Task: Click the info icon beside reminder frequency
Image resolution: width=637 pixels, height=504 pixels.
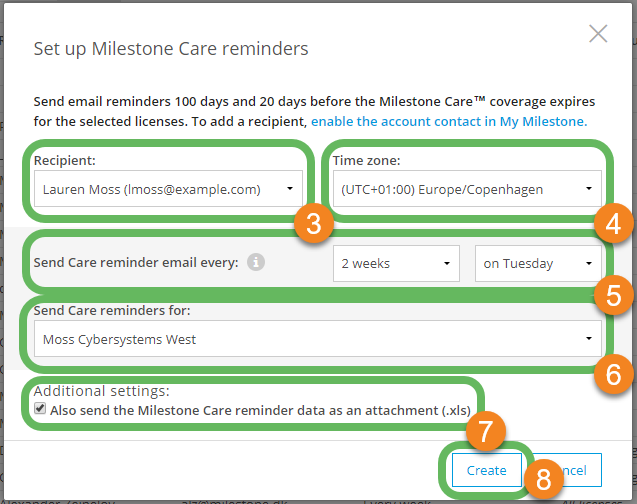Action: [x=256, y=264]
